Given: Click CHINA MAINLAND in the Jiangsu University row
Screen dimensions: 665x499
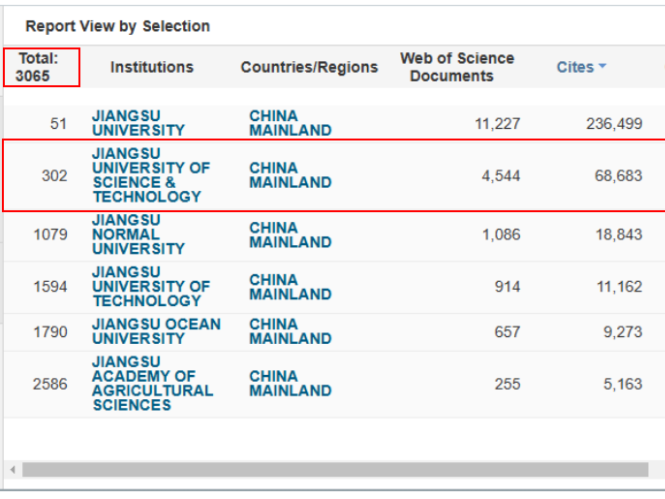Looking at the screenshot, I should [x=290, y=123].
